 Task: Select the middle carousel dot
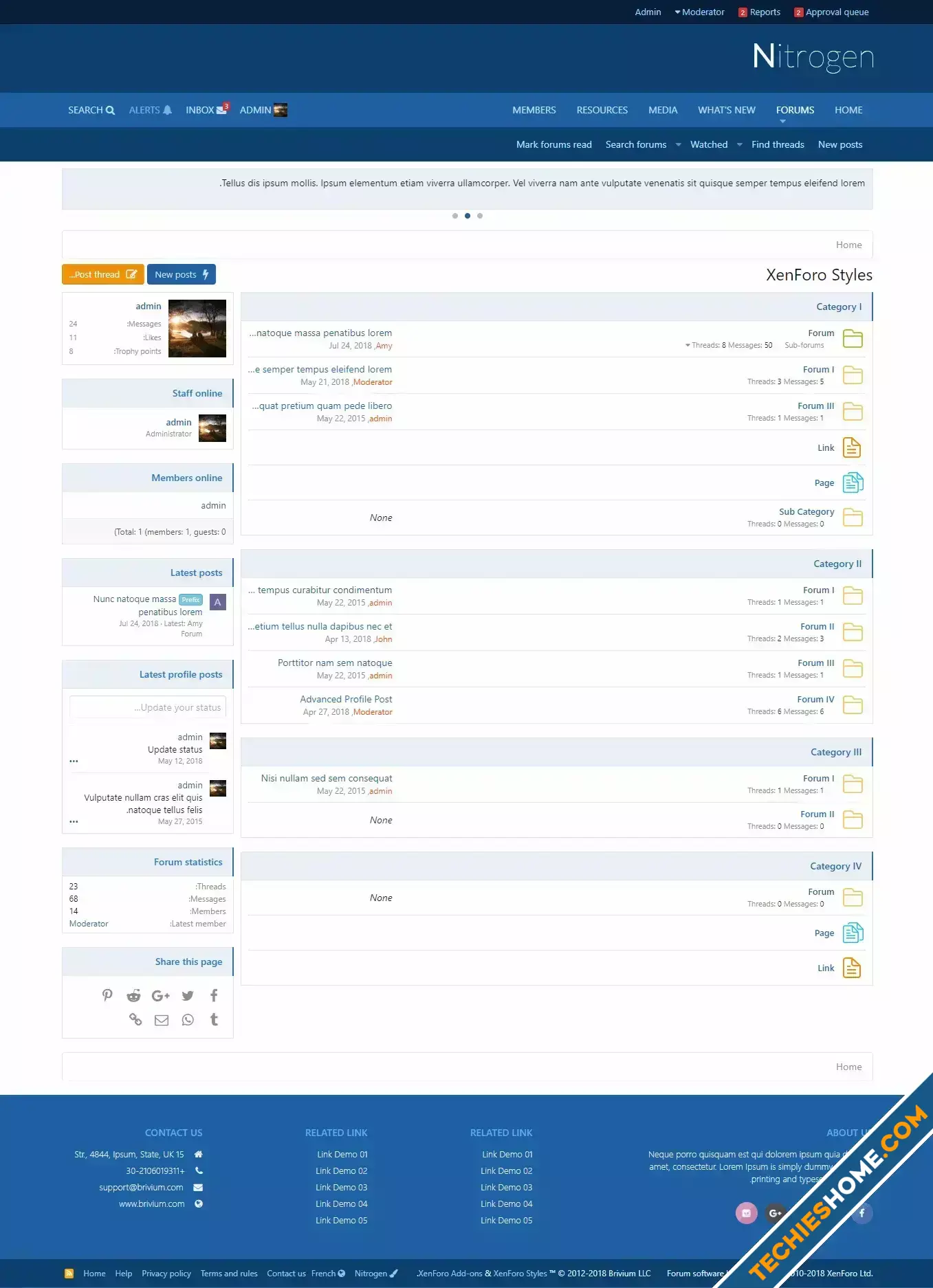[x=468, y=216]
